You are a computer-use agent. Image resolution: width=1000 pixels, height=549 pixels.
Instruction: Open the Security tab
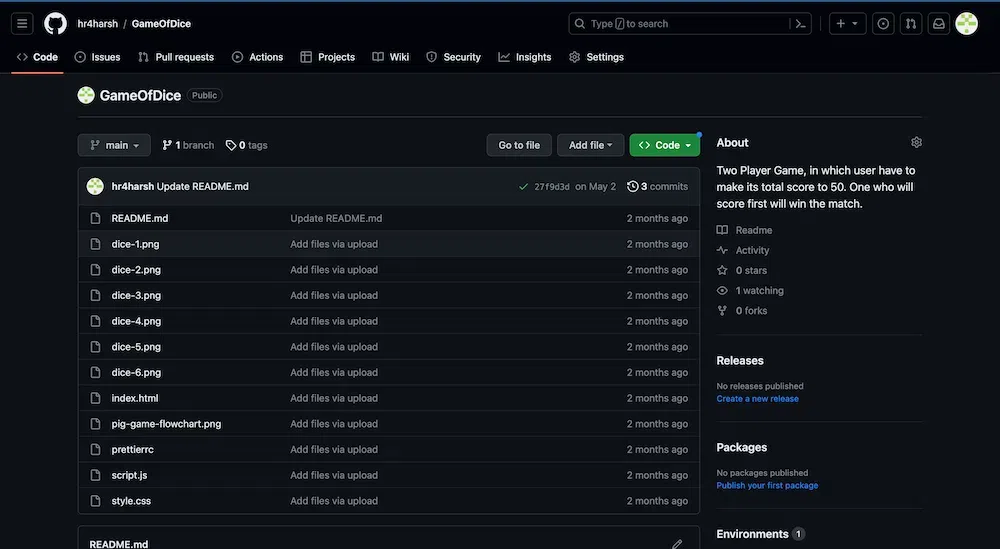(453, 57)
